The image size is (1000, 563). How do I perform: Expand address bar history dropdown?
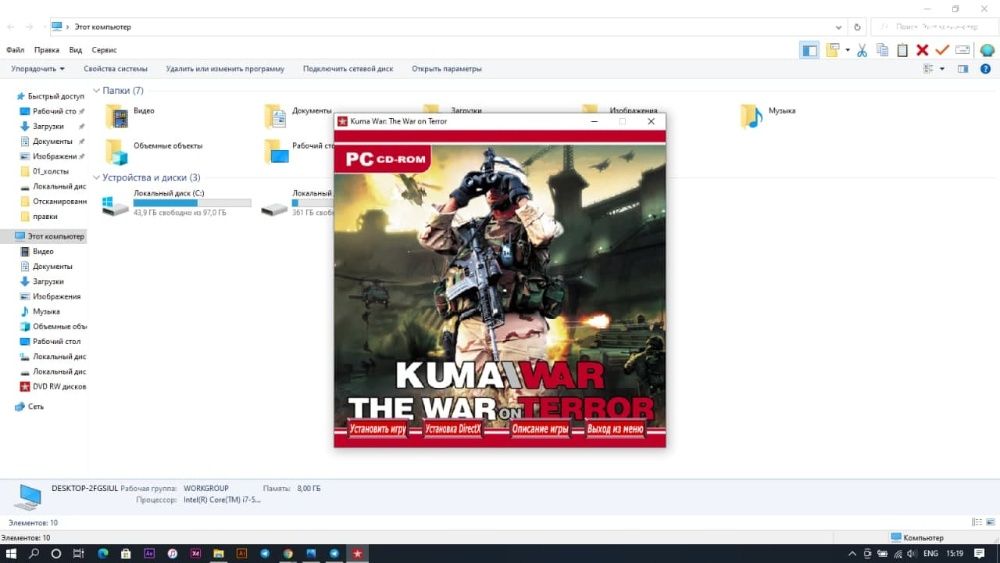point(839,27)
